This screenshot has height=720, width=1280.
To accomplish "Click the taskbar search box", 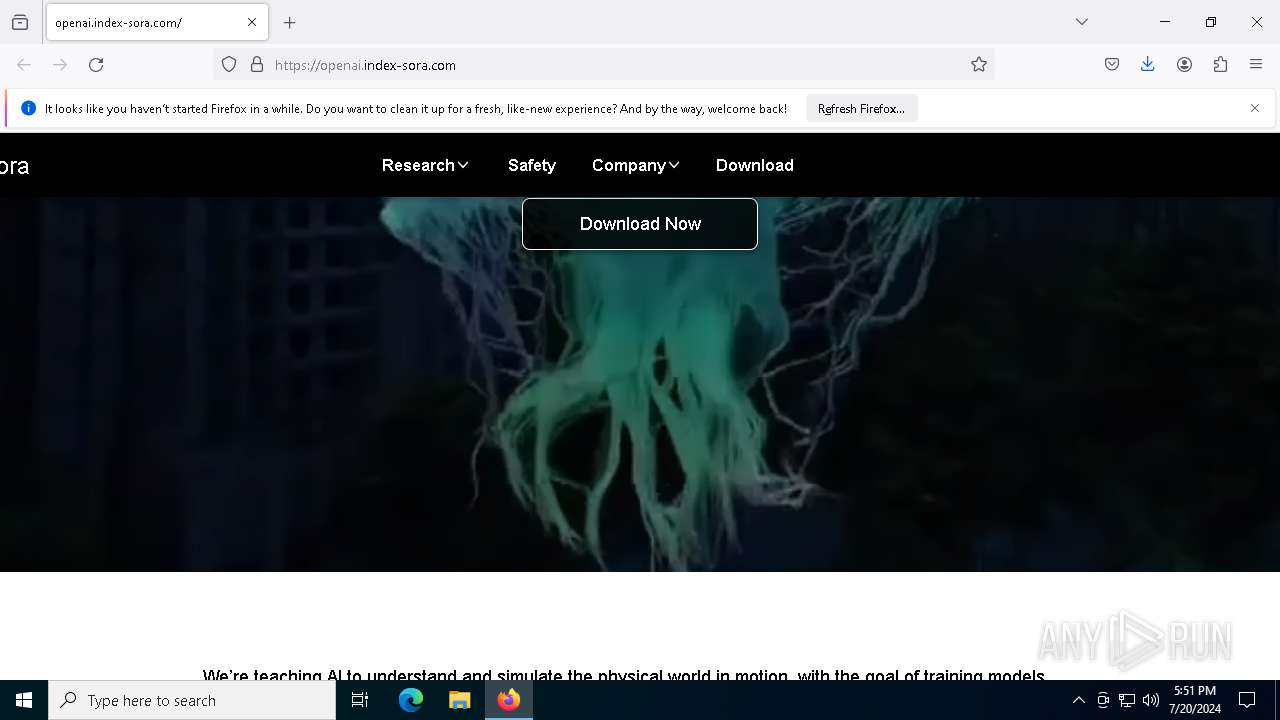I will click(192, 700).
